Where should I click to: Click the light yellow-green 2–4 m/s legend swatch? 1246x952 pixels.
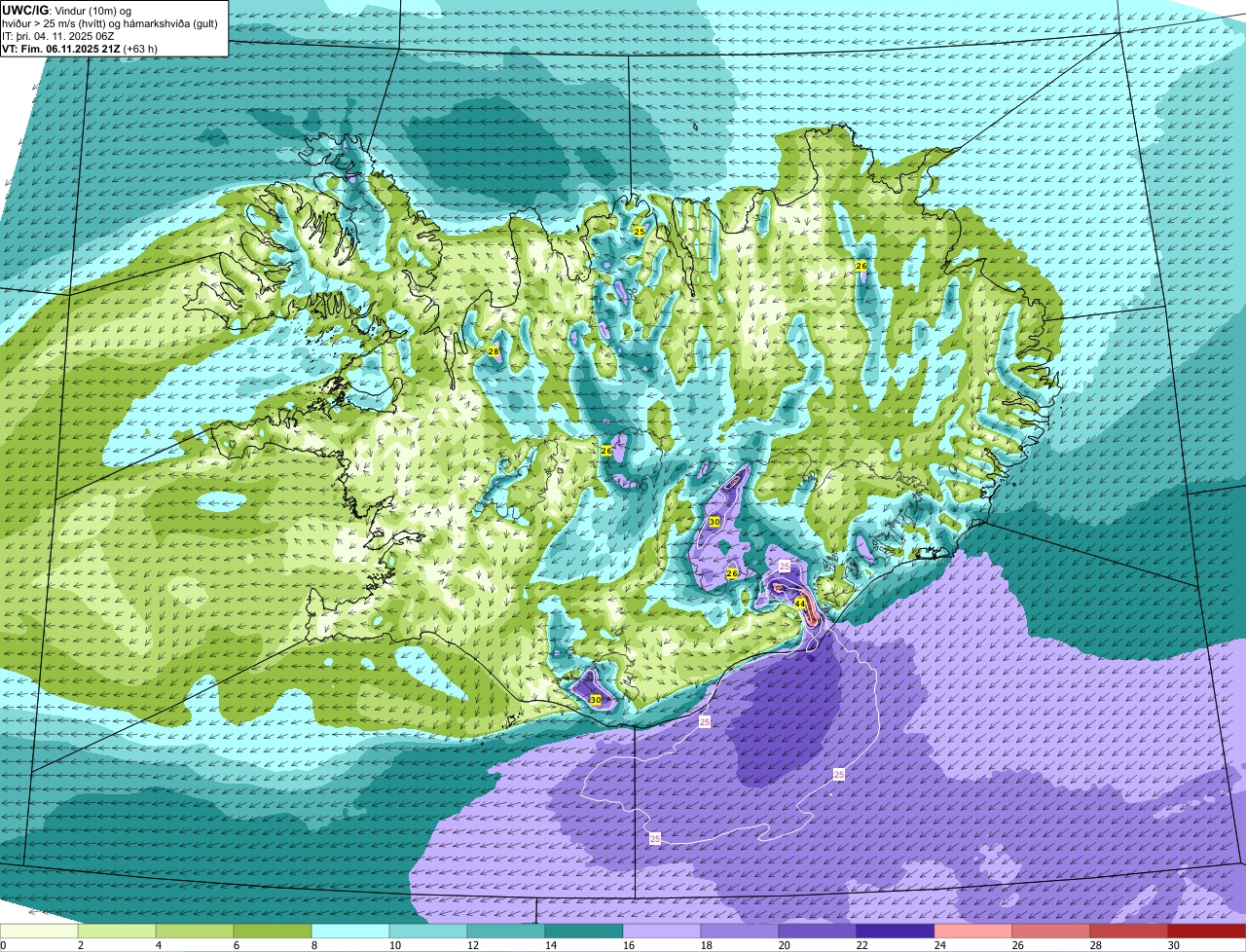click(117, 932)
